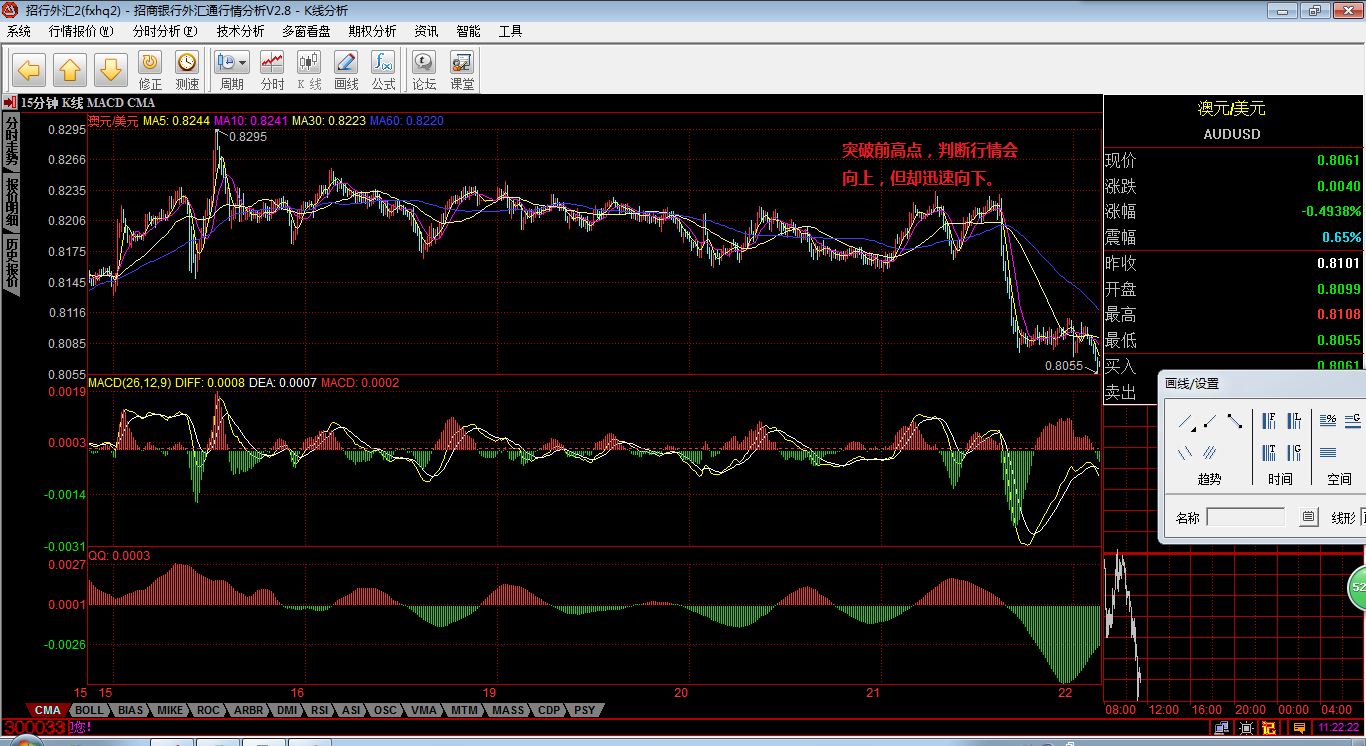Open the 技术分析 menu
1366x746 pixels.
(240, 31)
